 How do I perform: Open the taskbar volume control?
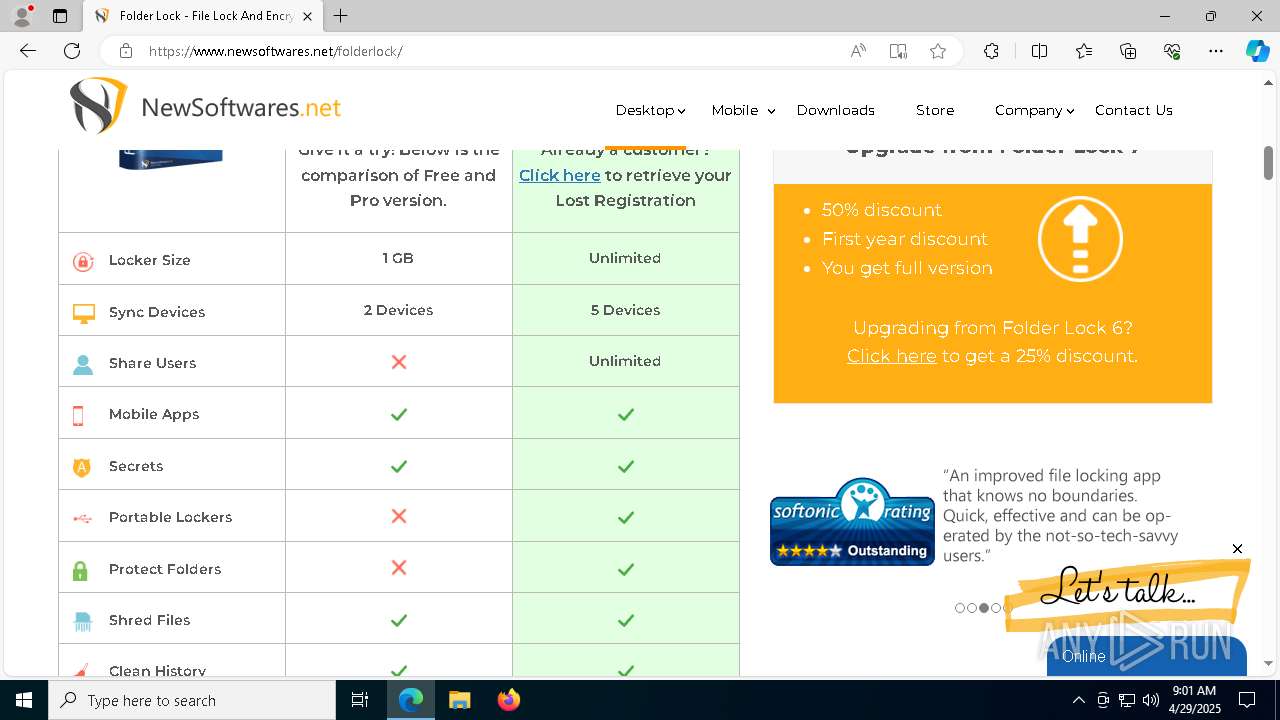(1151, 700)
